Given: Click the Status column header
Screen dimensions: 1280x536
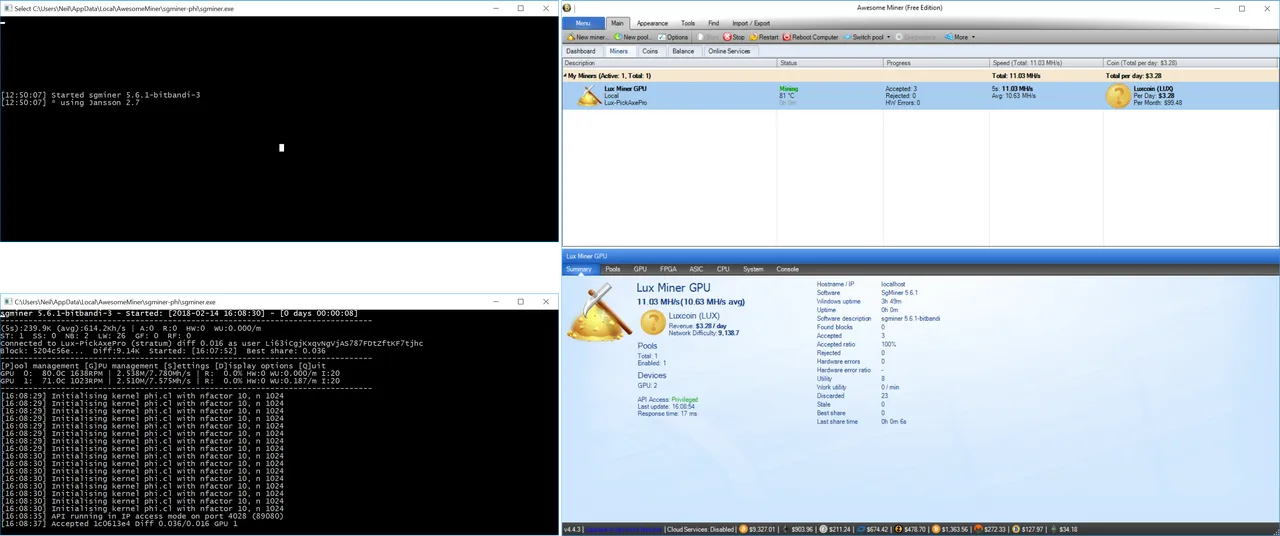Looking at the screenshot, I should [x=829, y=63].
